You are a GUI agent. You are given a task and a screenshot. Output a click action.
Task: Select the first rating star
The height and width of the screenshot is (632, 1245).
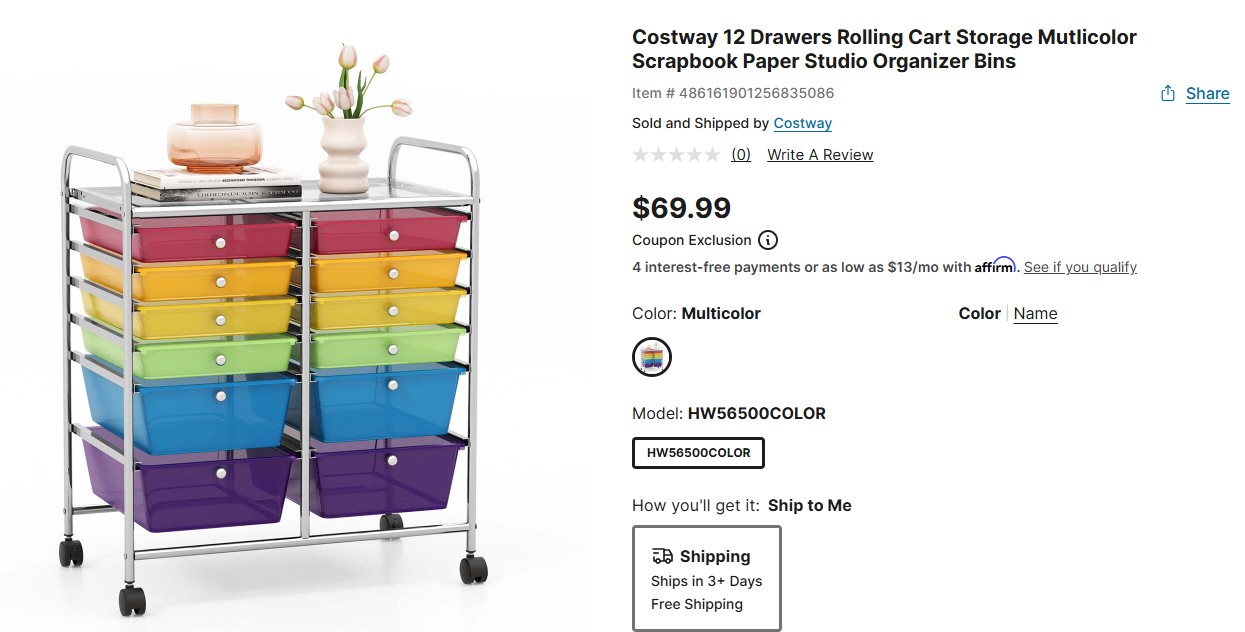point(641,155)
